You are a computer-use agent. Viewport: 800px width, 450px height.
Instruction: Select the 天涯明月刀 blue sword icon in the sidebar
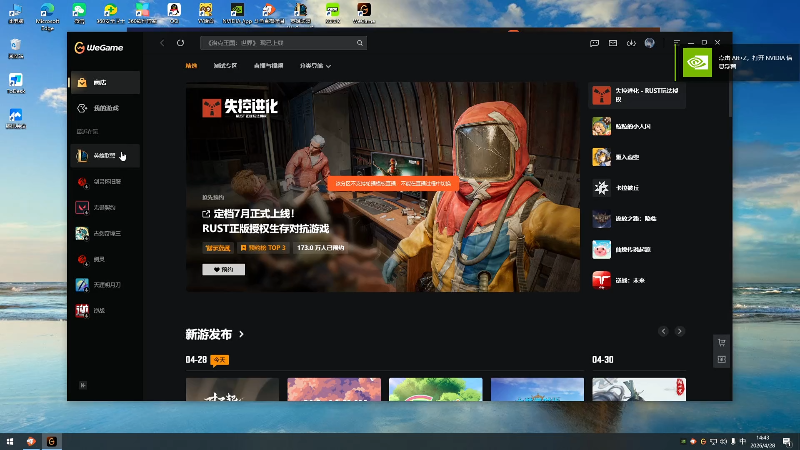[x=82, y=285]
